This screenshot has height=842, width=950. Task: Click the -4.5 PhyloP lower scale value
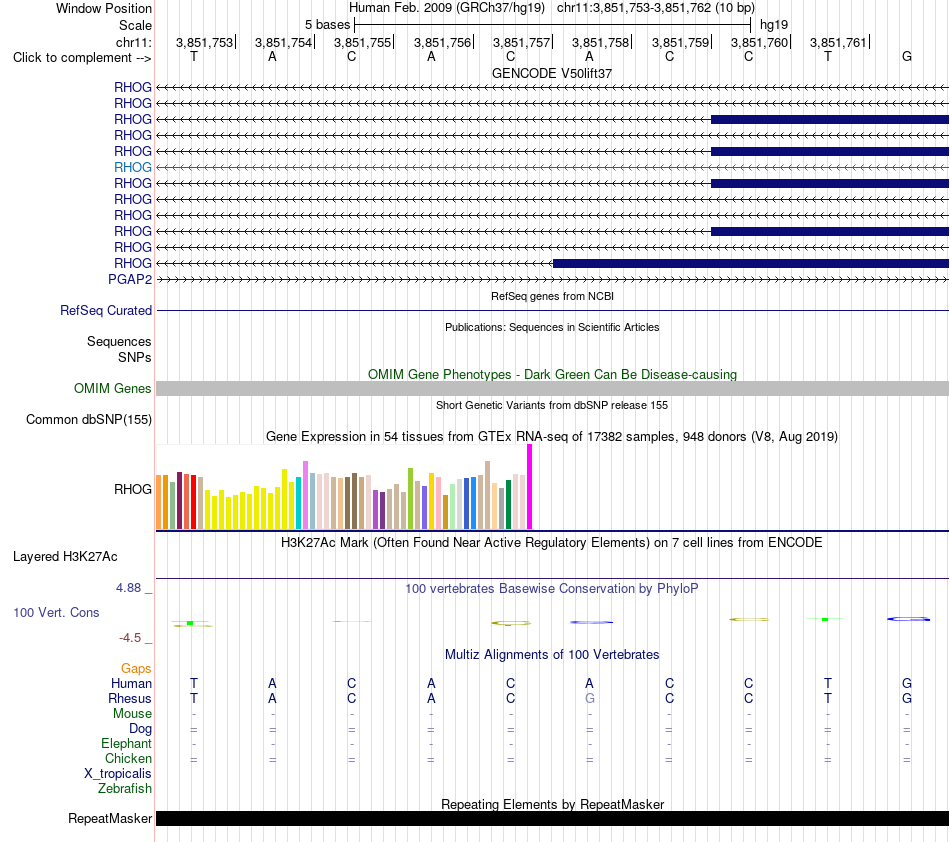pyautogui.click(x=130, y=637)
